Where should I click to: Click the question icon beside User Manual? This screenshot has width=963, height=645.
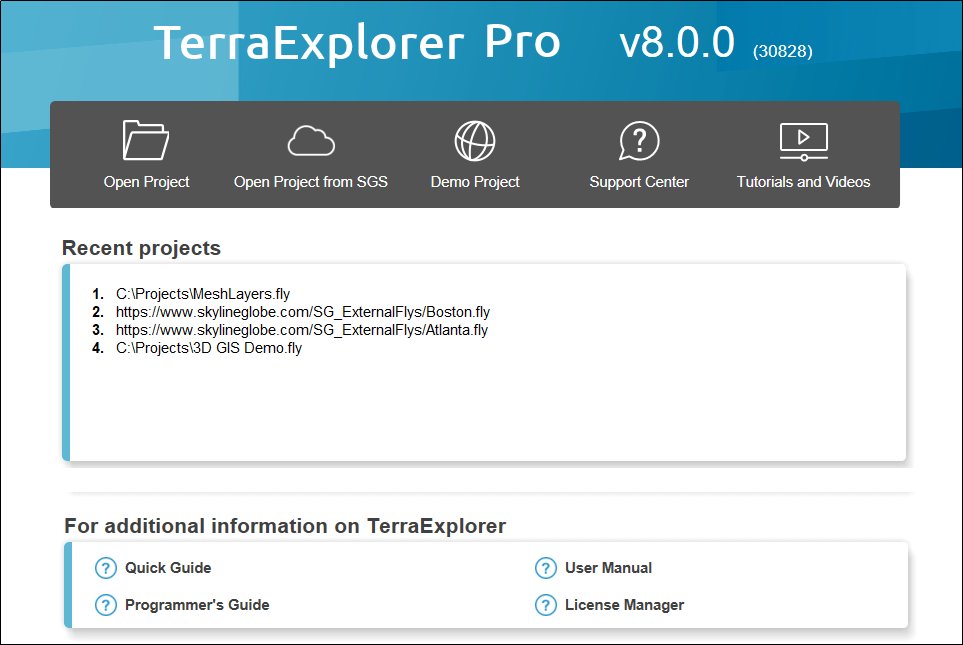545,568
